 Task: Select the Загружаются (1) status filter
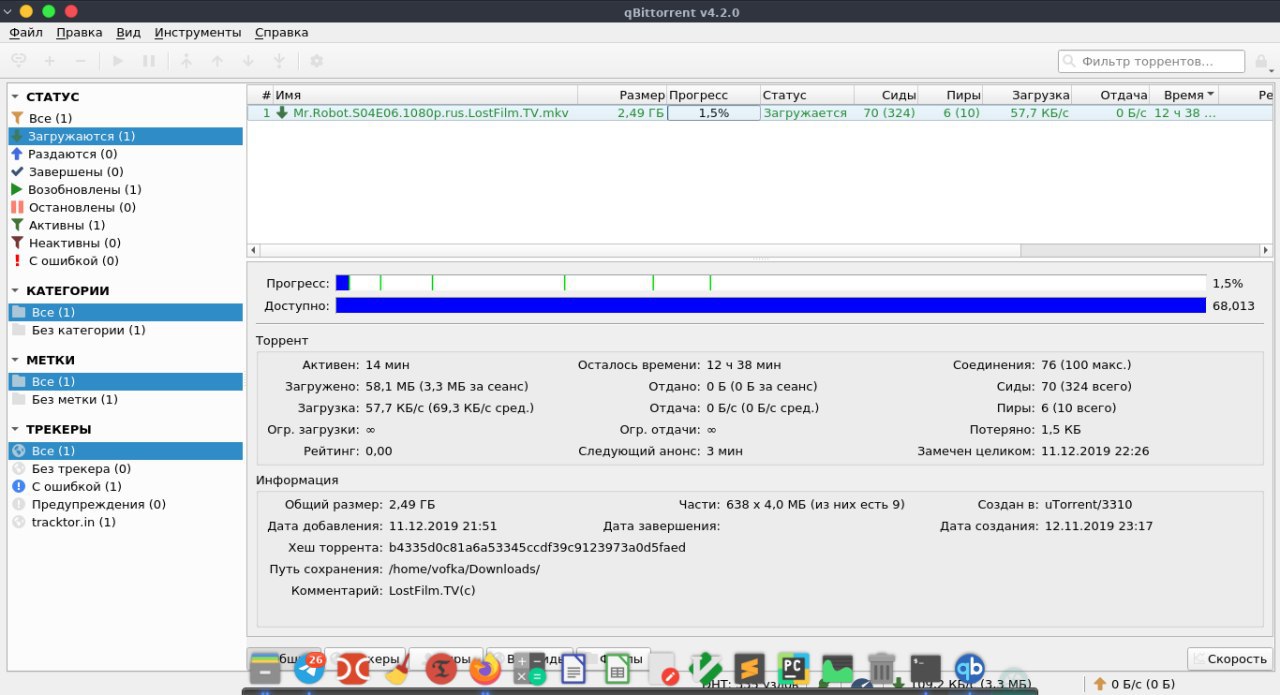(x=125, y=136)
